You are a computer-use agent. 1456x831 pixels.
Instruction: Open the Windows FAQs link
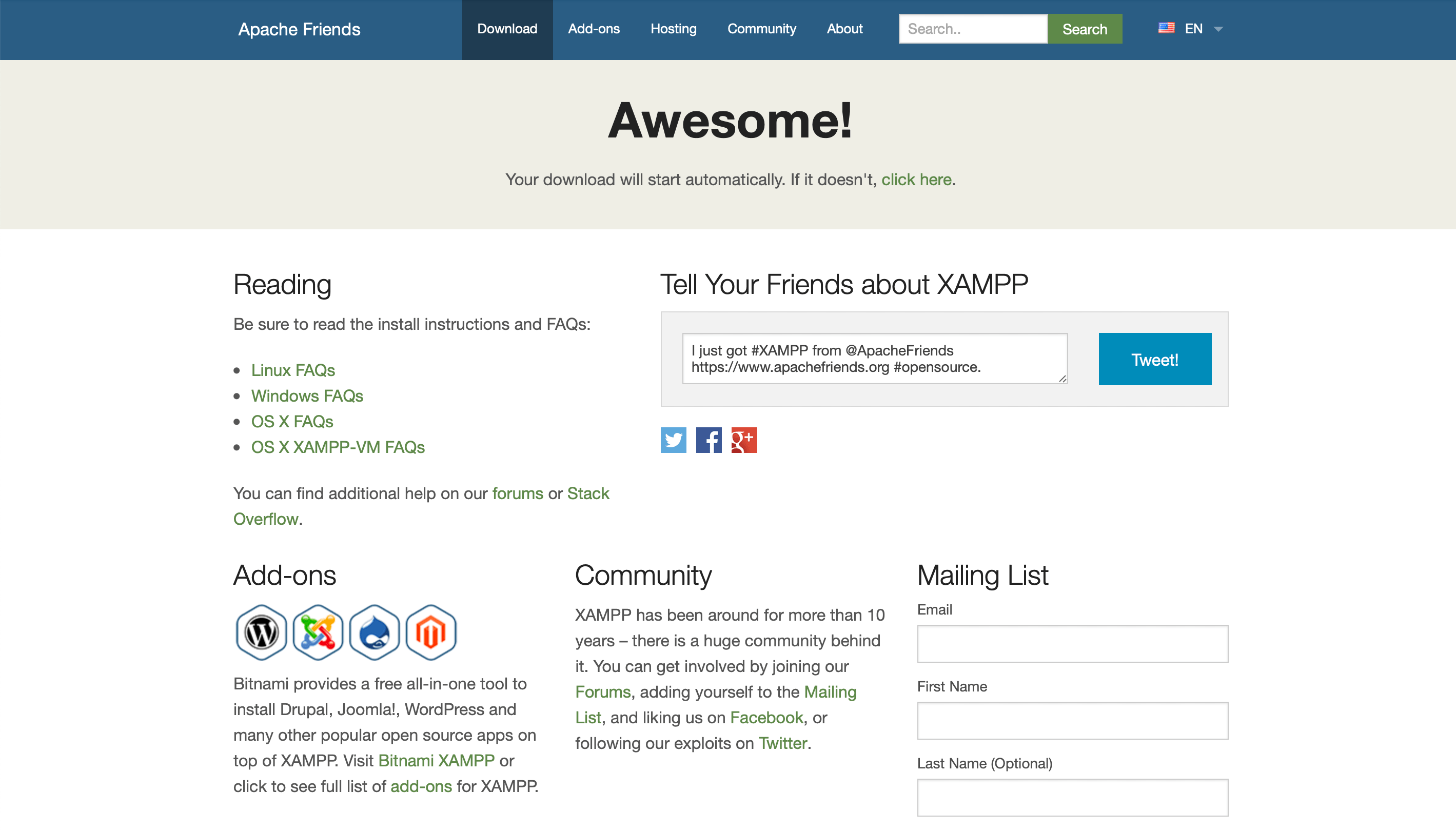tap(307, 396)
